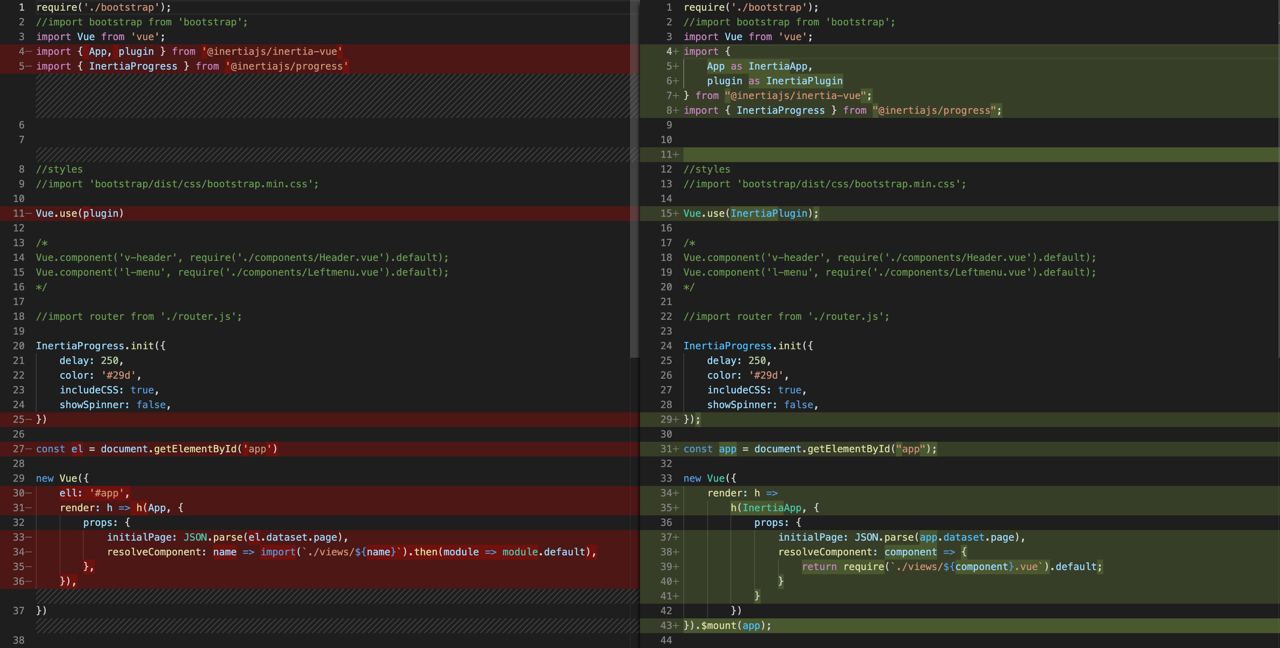The height and width of the screenshot is (648, 1280).
Task: Click added empty line 11 in right pane
Action: coord(960,155)
